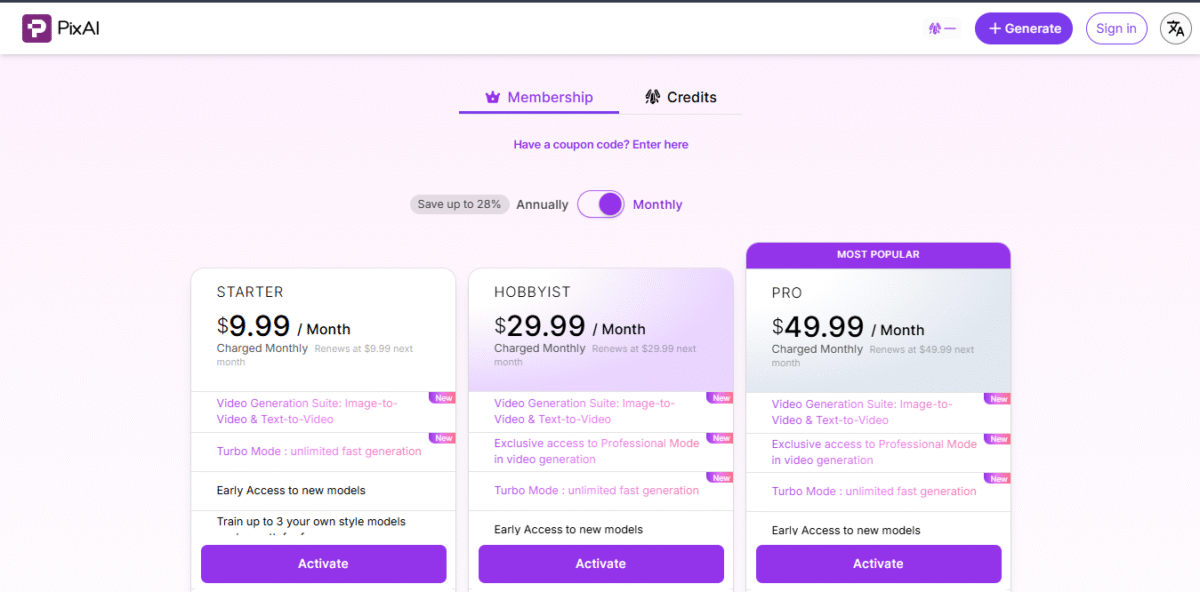Select the Membership tab
The height and width of the screenshot is (592, 1200).
click(539, 97)
